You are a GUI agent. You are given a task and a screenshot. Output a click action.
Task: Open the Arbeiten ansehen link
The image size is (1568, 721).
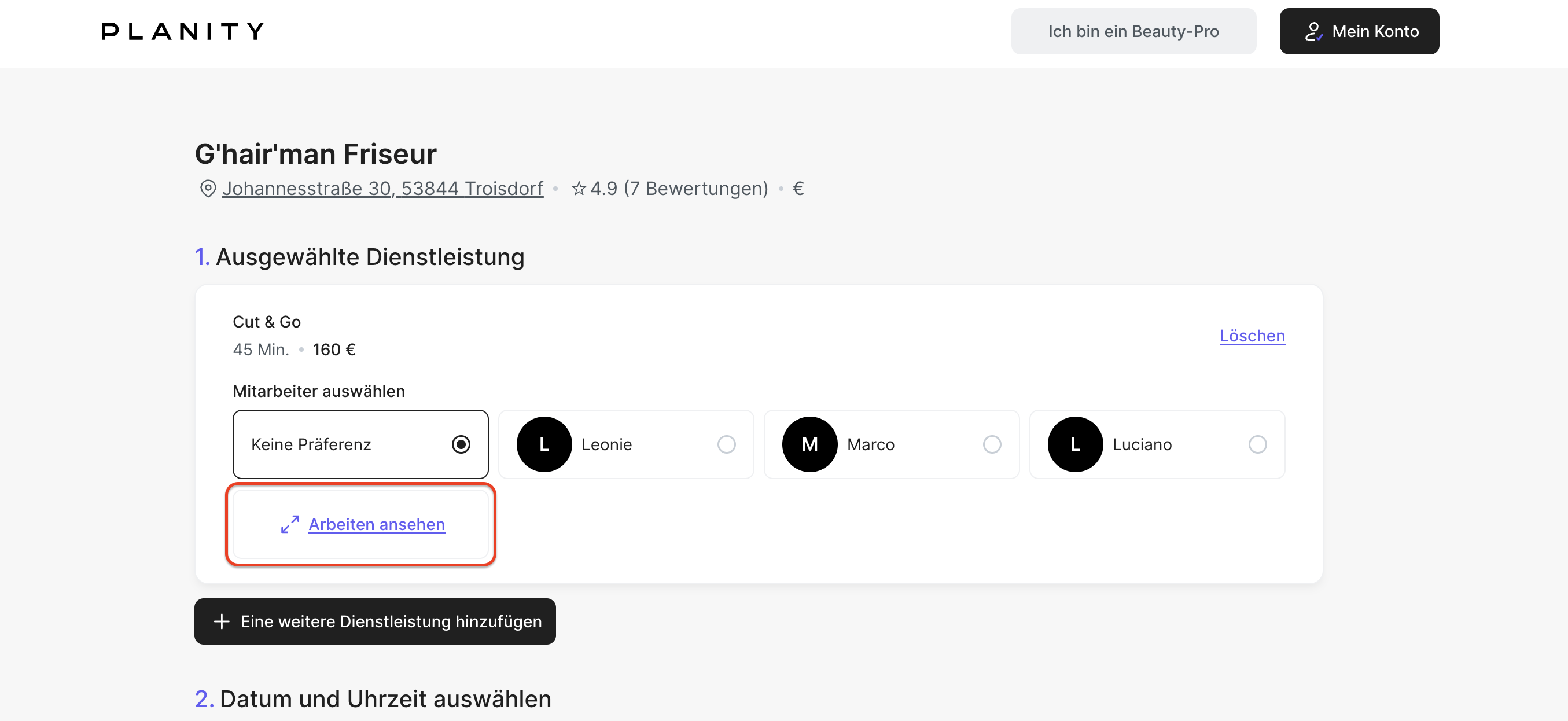tap(377, 524)
